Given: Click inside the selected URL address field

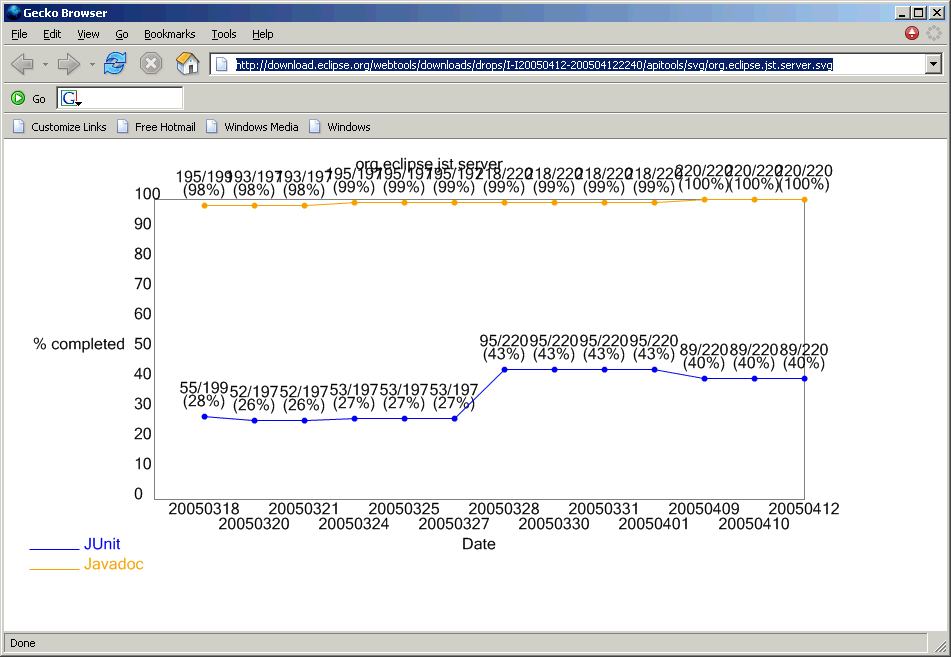Looking at the screenshot, I should coord(534,65).
